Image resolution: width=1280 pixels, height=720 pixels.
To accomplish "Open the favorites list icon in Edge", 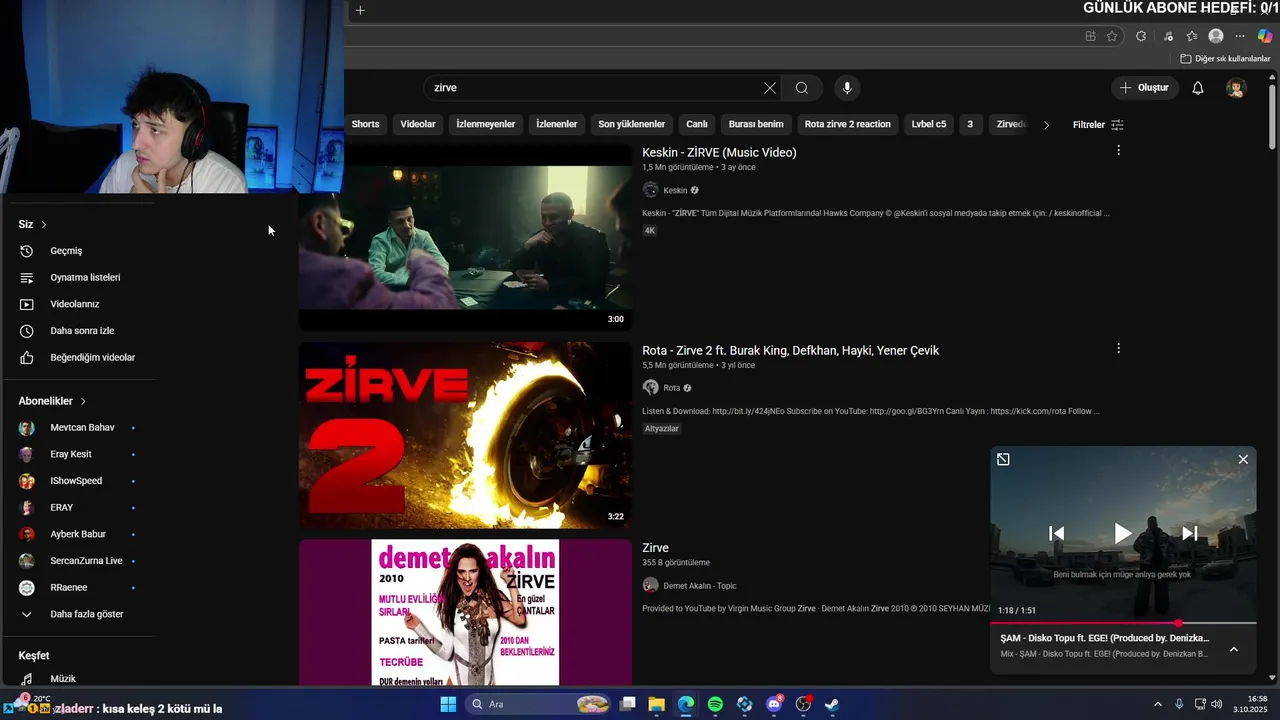I will 1192,36.
